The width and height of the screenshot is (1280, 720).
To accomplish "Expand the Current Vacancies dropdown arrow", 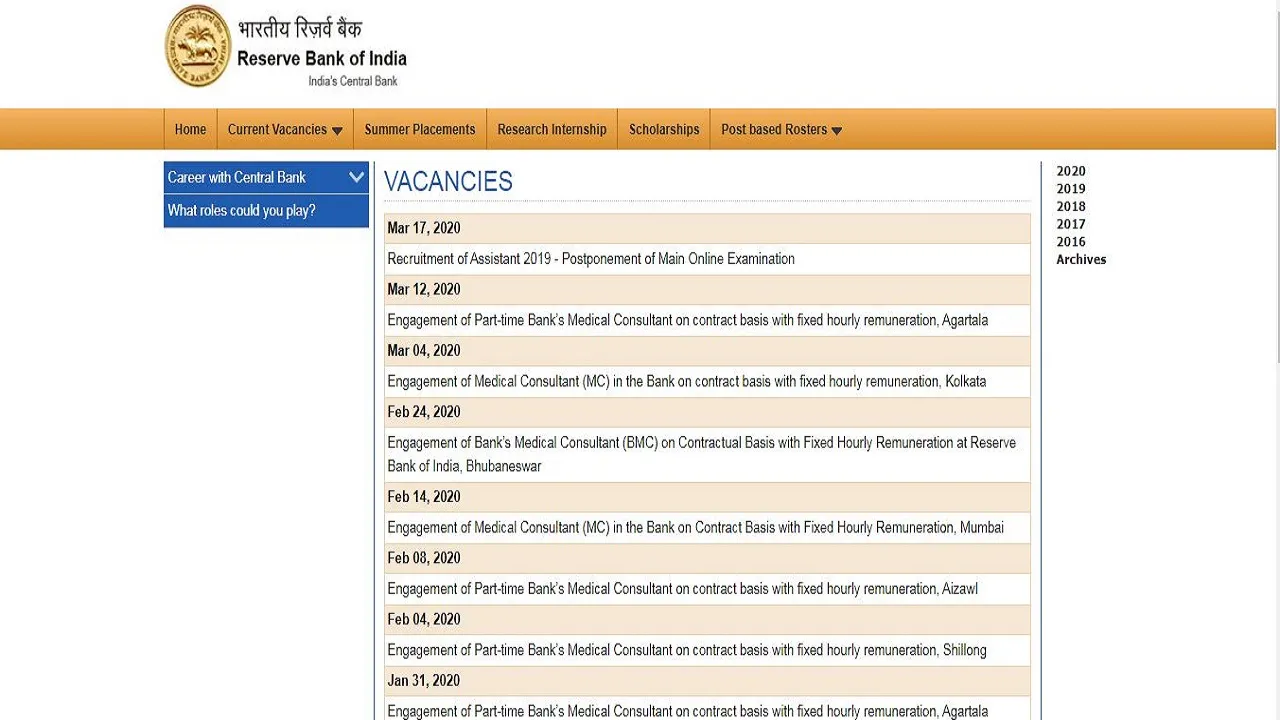I will 337,131.
